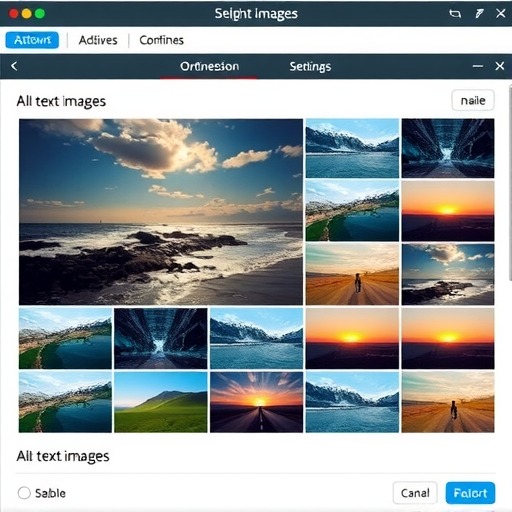Click the yellow macOS window button
Image resolution: width=512 pixels, height=512 pixels.
(27, 14)
